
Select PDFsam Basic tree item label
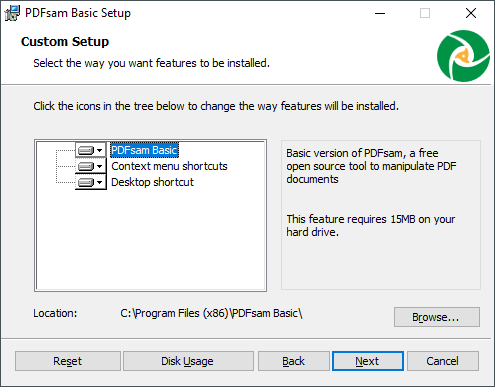click(144, 150)
